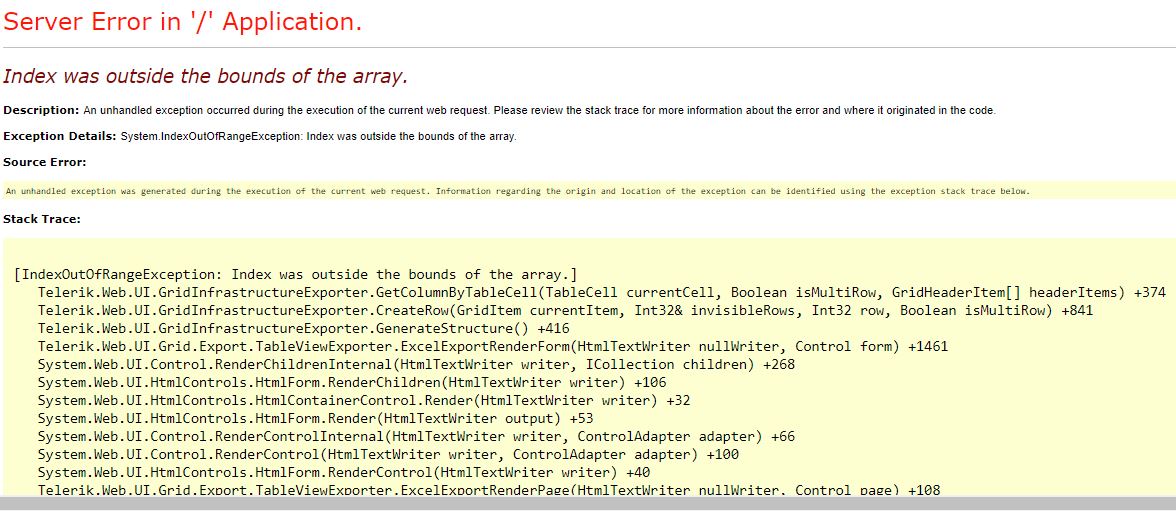Click the ExcelExportRenderForm +1461 stack line
This screenshot has width=1176, height=511.
point(493,346)
